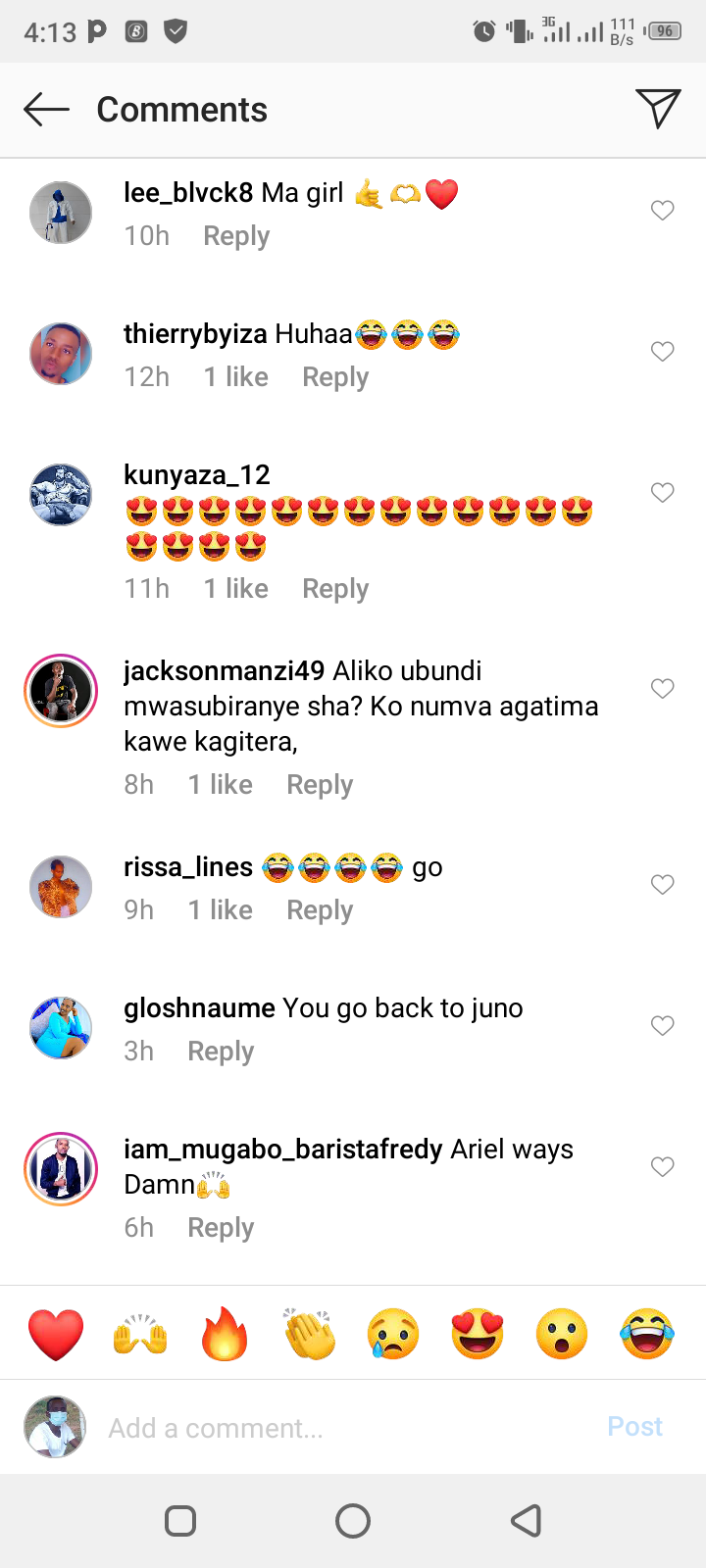Open the share paper-plane icon
Viewport: 706px width, 1568px height.
click(658, 109)
